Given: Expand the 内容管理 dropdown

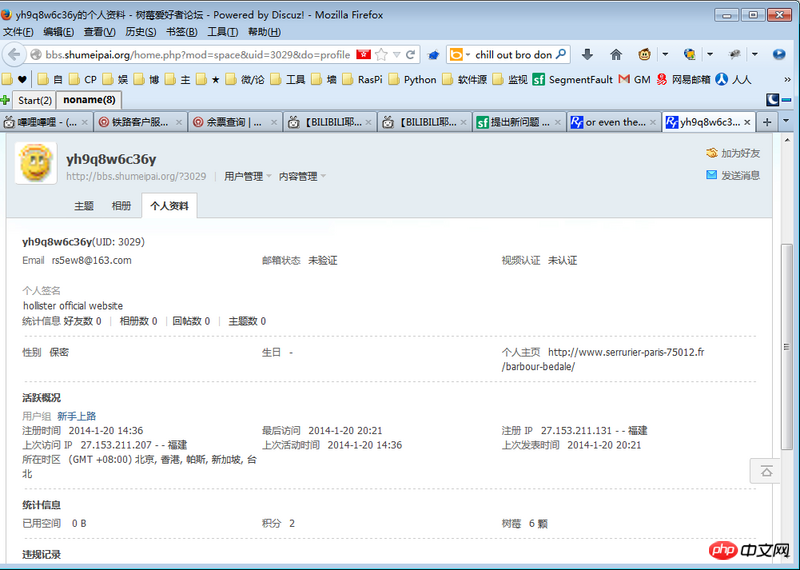Looking at the screenshot, I should (302, 176).
